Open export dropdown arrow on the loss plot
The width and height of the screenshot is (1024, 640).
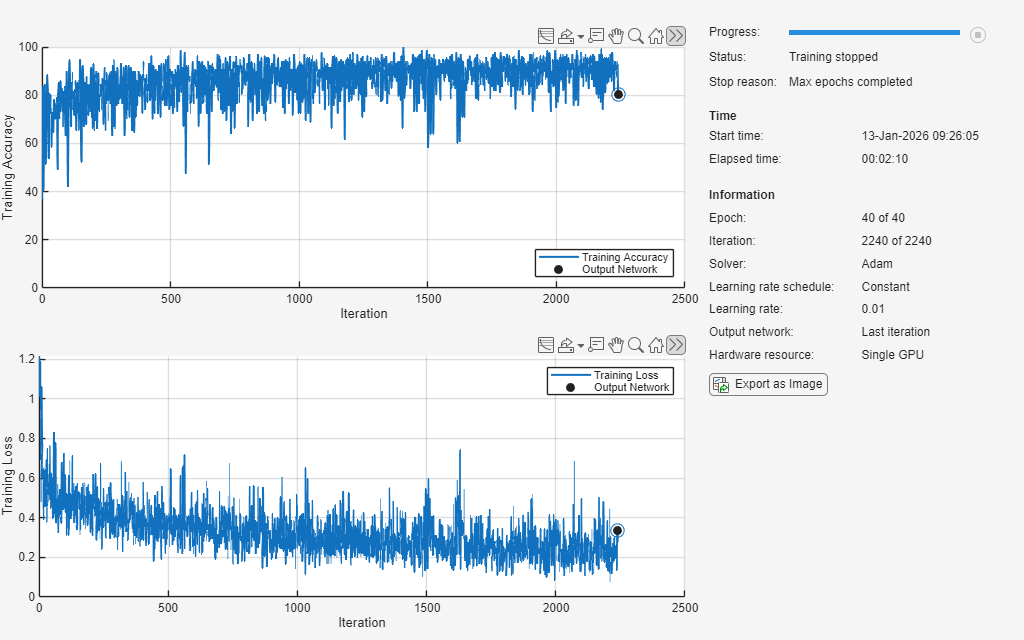click(x=580, y=346)
